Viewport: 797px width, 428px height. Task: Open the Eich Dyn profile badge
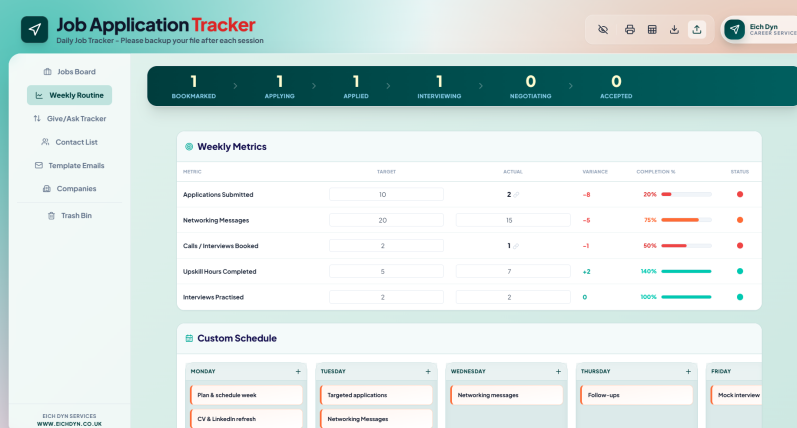[x=760, y=29]
